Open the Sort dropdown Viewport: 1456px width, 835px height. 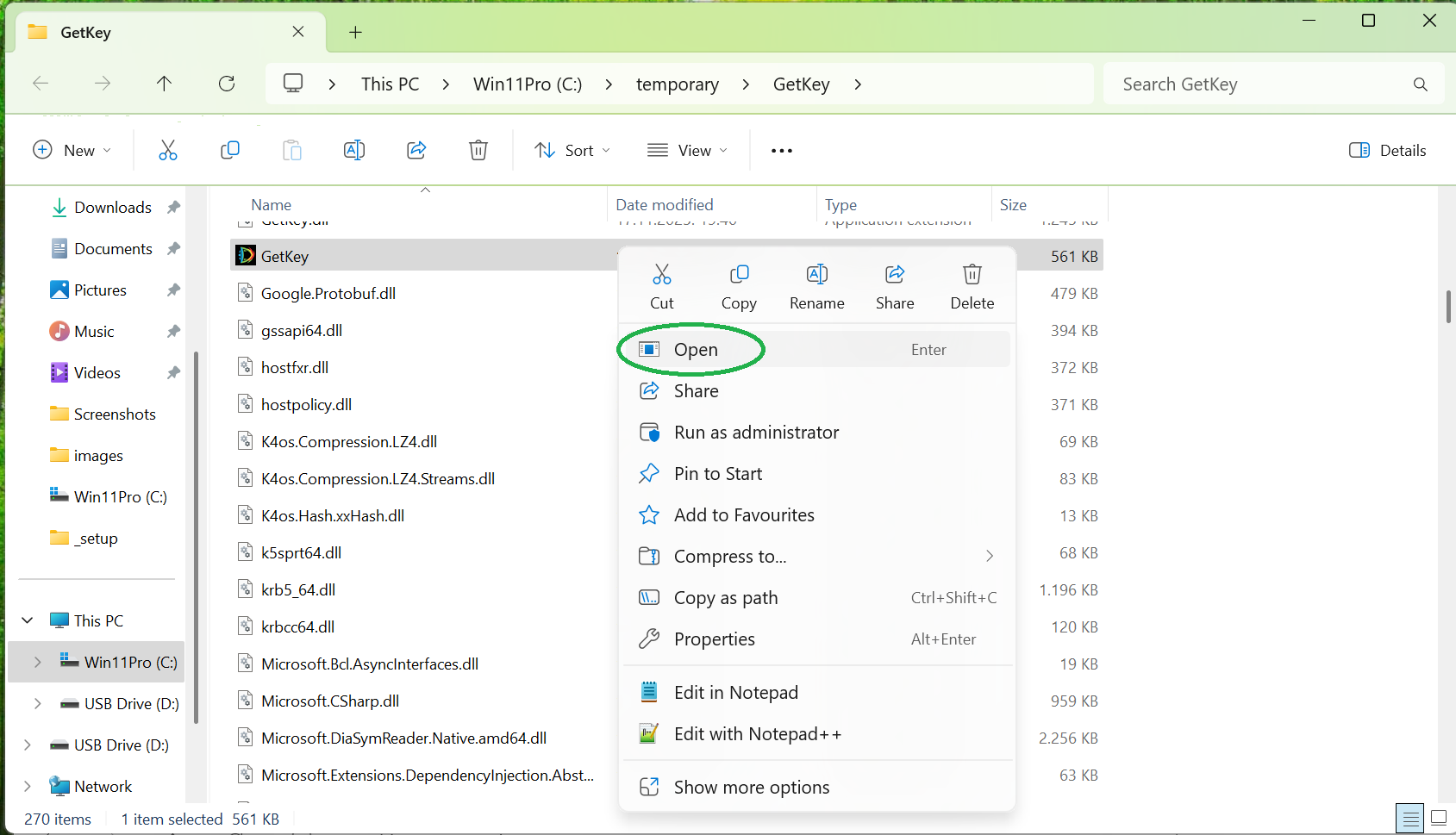coord(572,151)
